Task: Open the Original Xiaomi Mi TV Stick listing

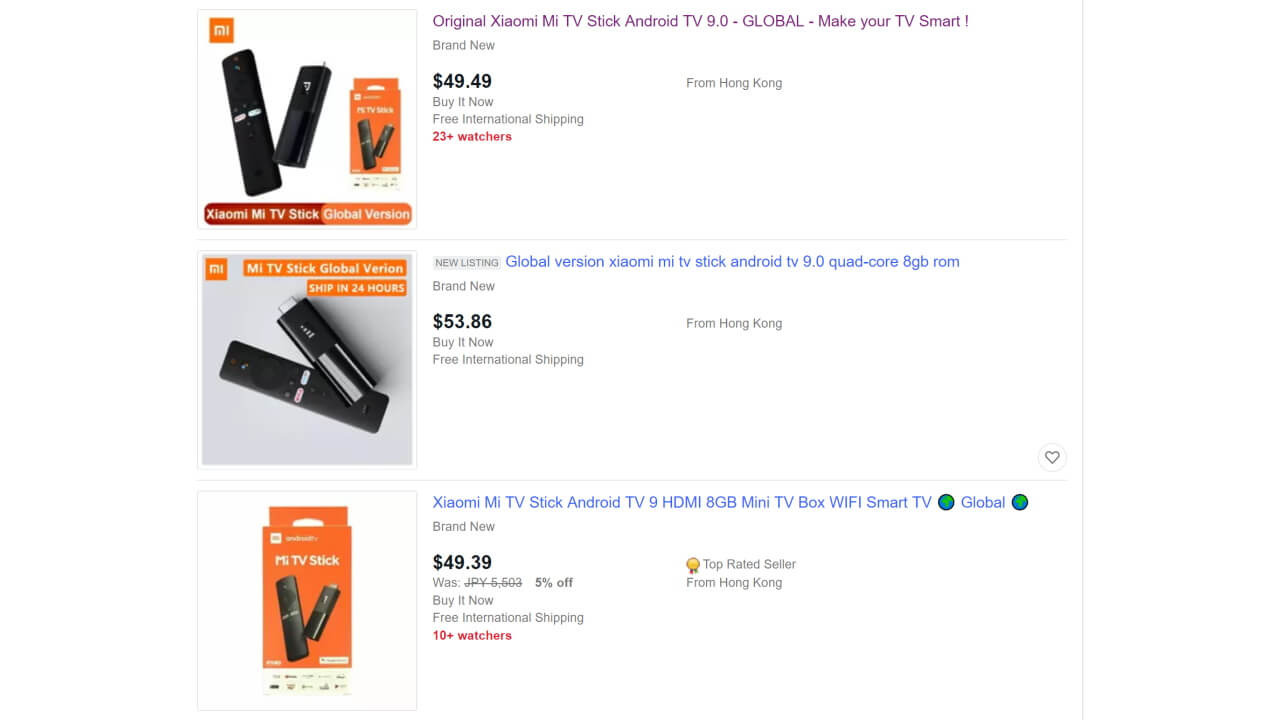Action: pos(700,21)
